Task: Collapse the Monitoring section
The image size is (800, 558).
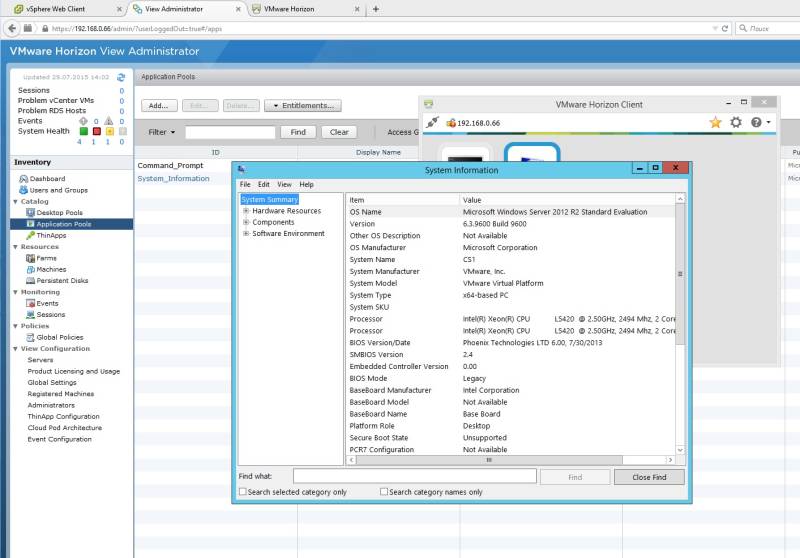Action: (15, 292)
